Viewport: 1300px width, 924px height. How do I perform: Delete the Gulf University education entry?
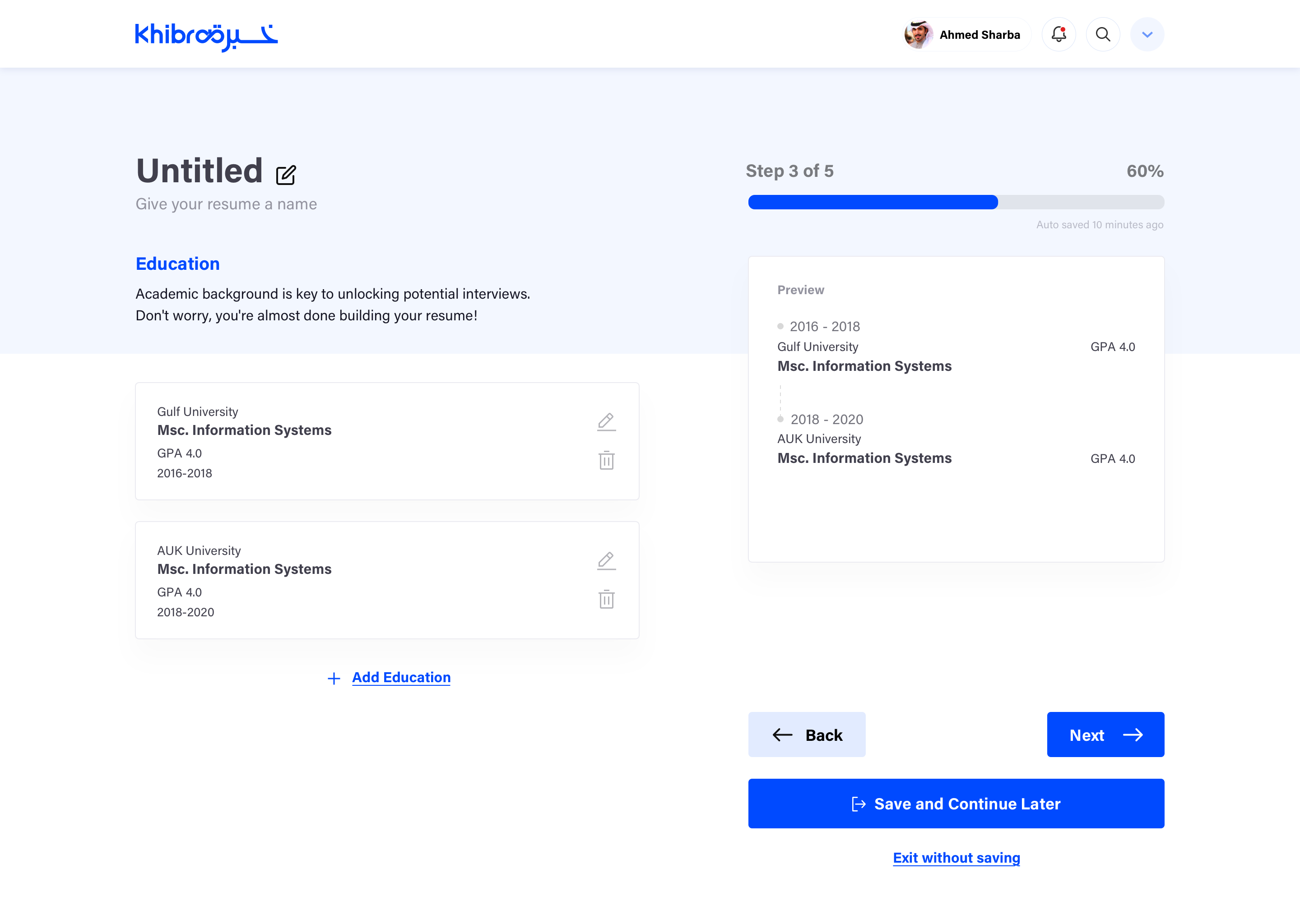click(x=606, y=460)
